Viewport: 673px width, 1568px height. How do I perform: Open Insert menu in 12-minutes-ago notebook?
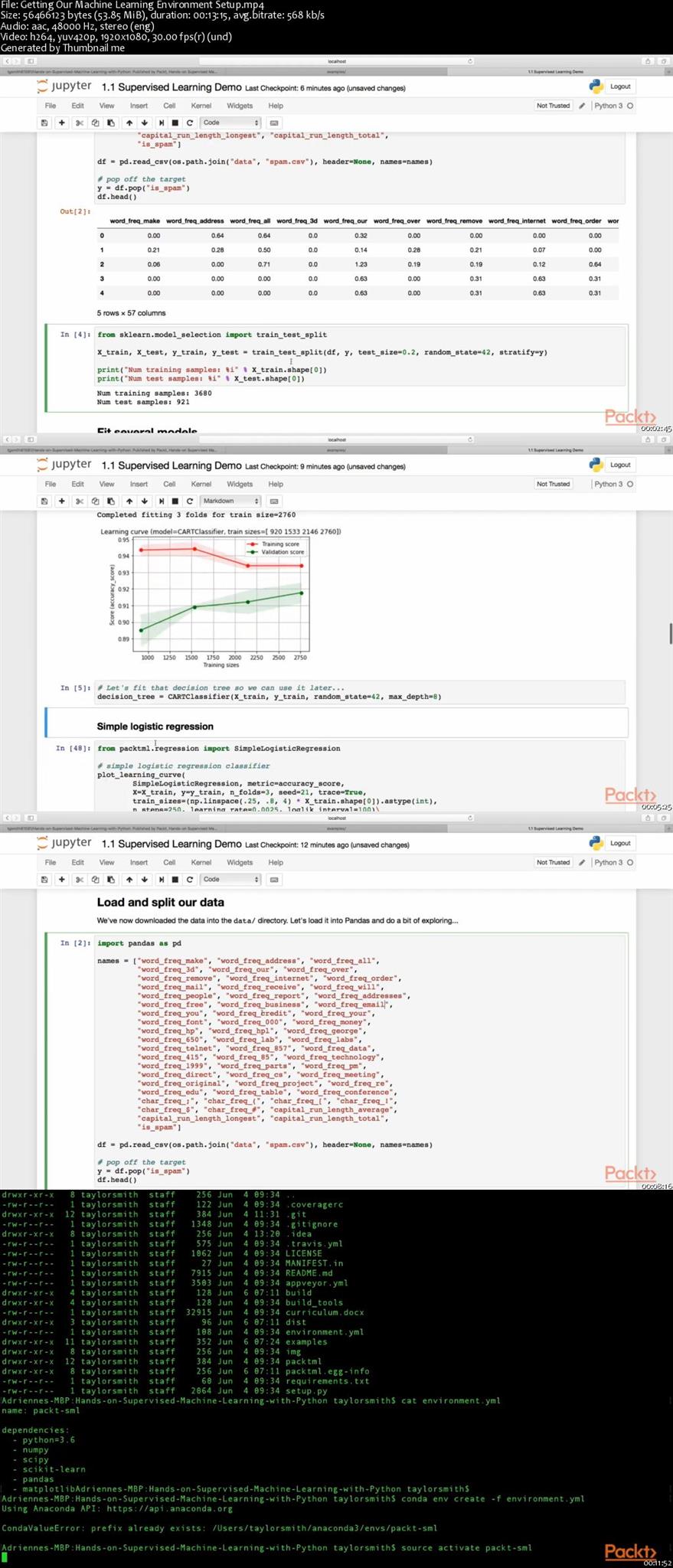pos(139,862)
